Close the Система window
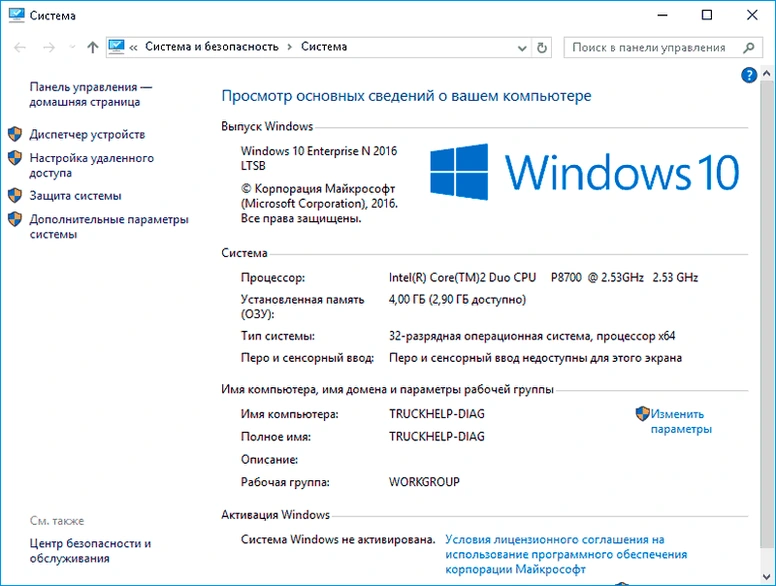Image resolution: width=776 pixels, height=586 pixels. [x=752, y=15]
